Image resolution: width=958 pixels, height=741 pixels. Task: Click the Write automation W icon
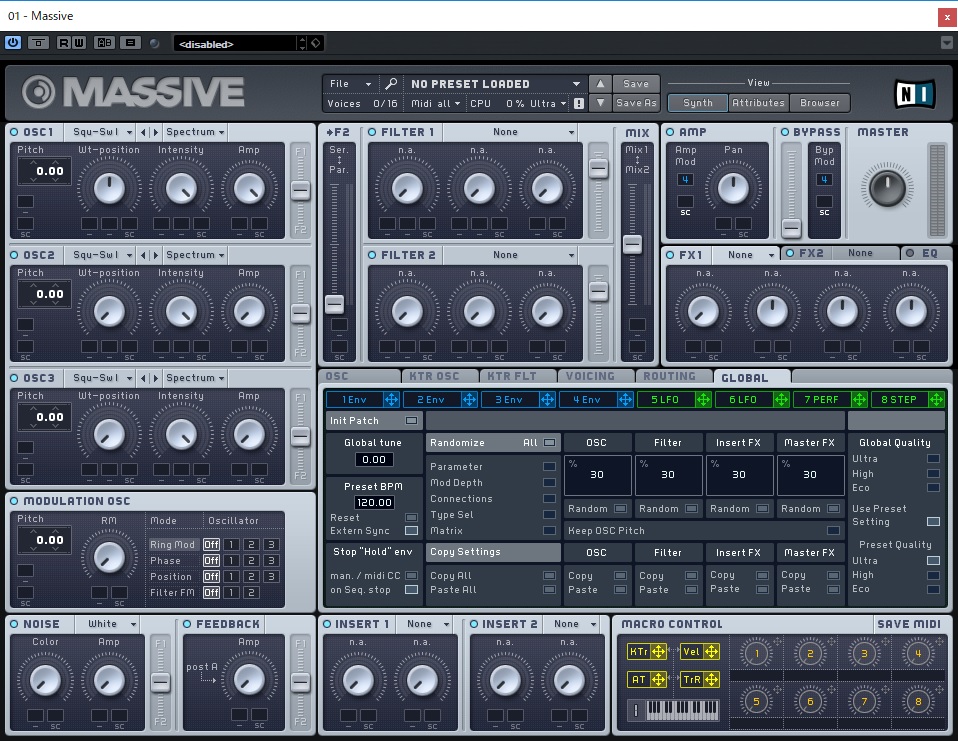[x=78, y=43]
